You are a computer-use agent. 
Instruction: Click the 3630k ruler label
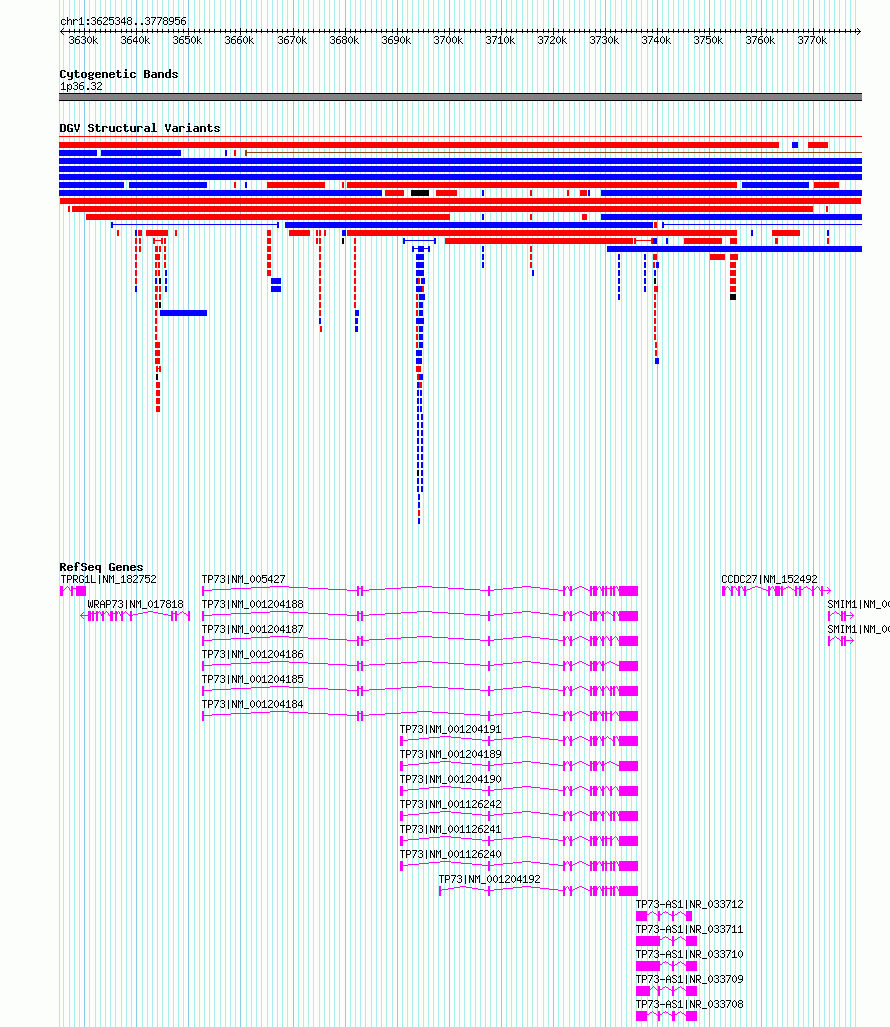[83, 41]
